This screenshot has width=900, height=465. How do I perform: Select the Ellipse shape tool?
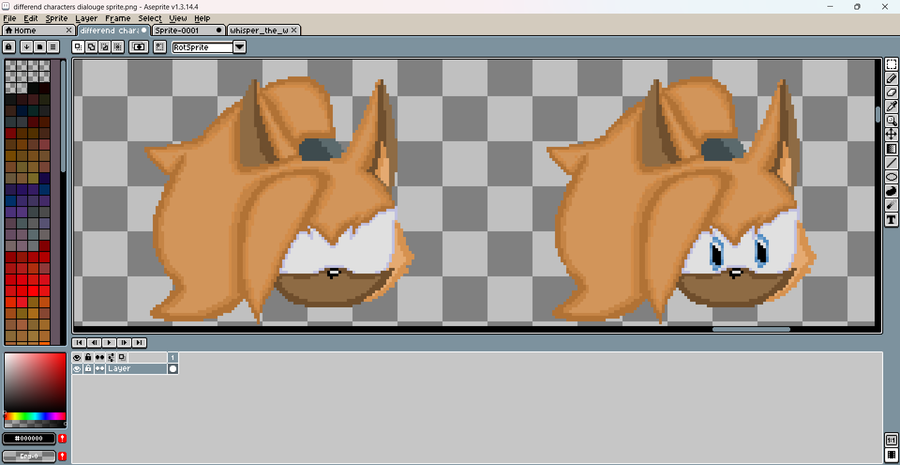(891, 177)
